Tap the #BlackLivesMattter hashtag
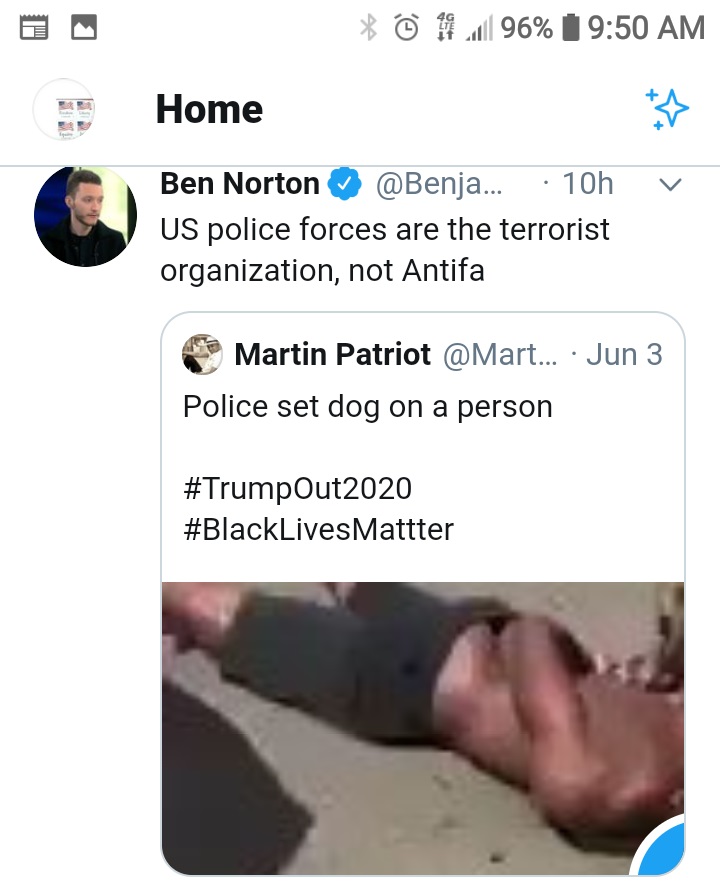 [x=319, y=529]
